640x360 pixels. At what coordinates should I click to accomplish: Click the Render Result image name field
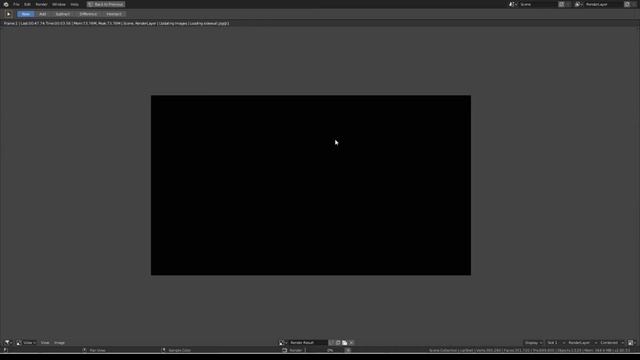(x=308, y=343)
